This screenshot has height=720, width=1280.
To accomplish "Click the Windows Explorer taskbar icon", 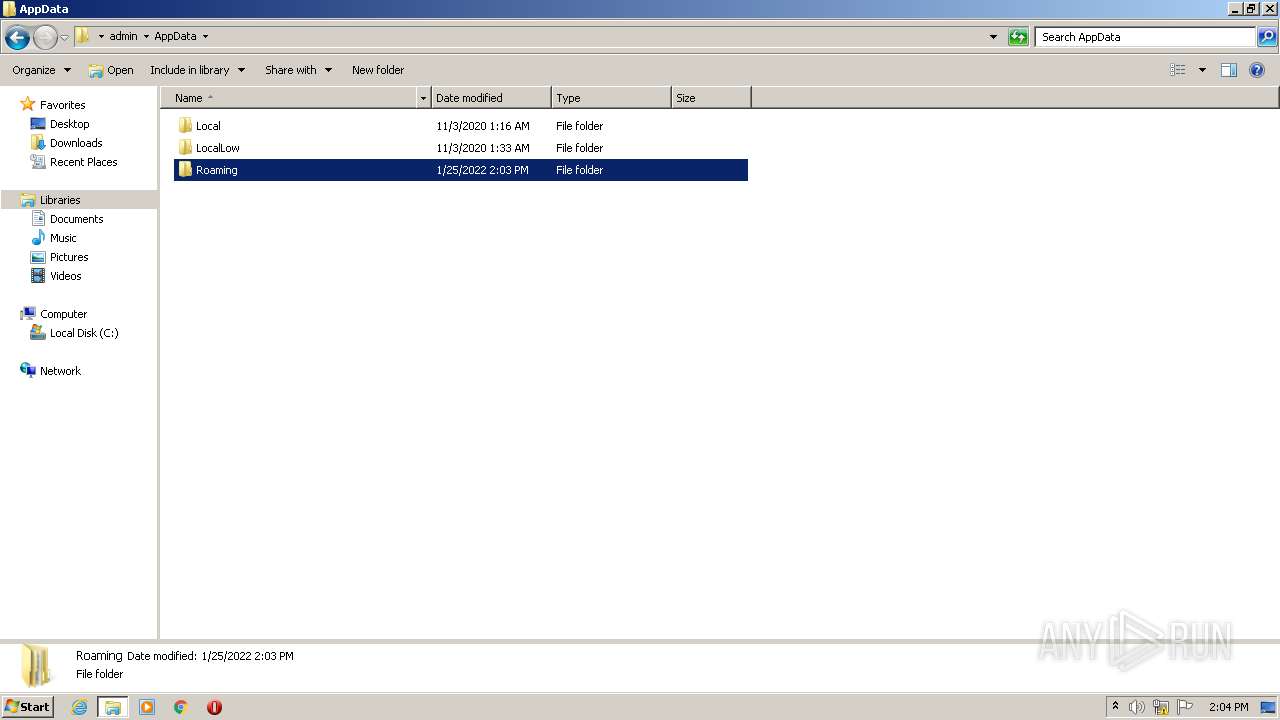I will 113,707.
